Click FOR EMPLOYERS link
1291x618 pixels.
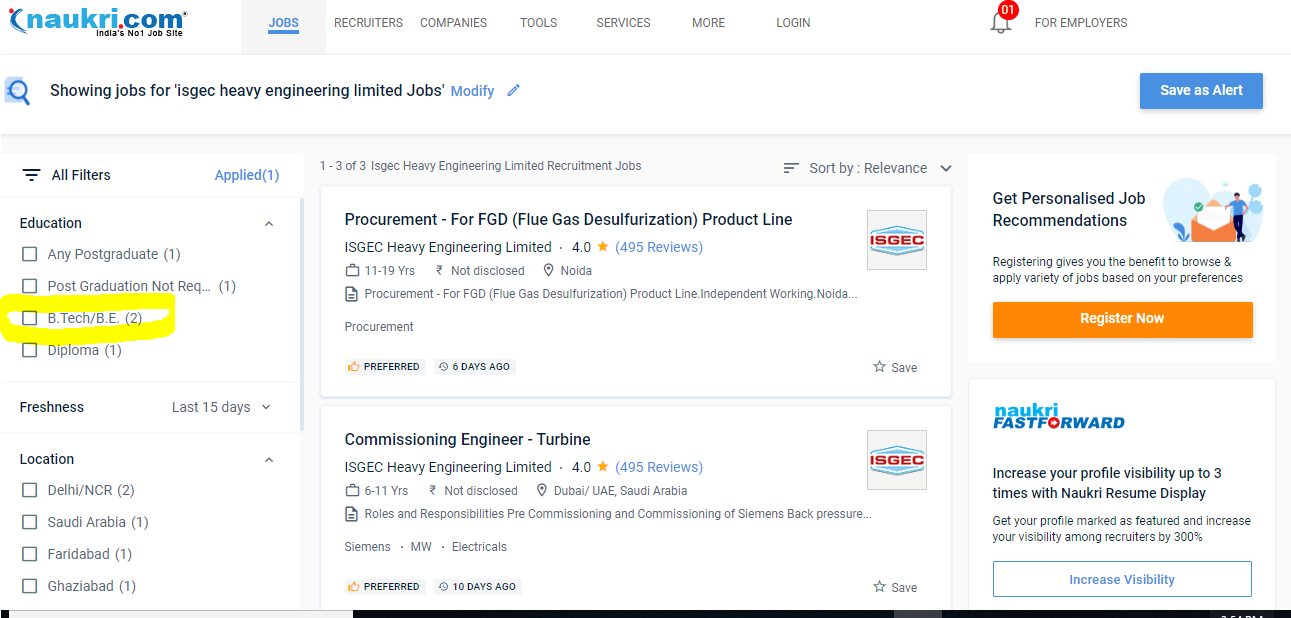click(1081, 23)
